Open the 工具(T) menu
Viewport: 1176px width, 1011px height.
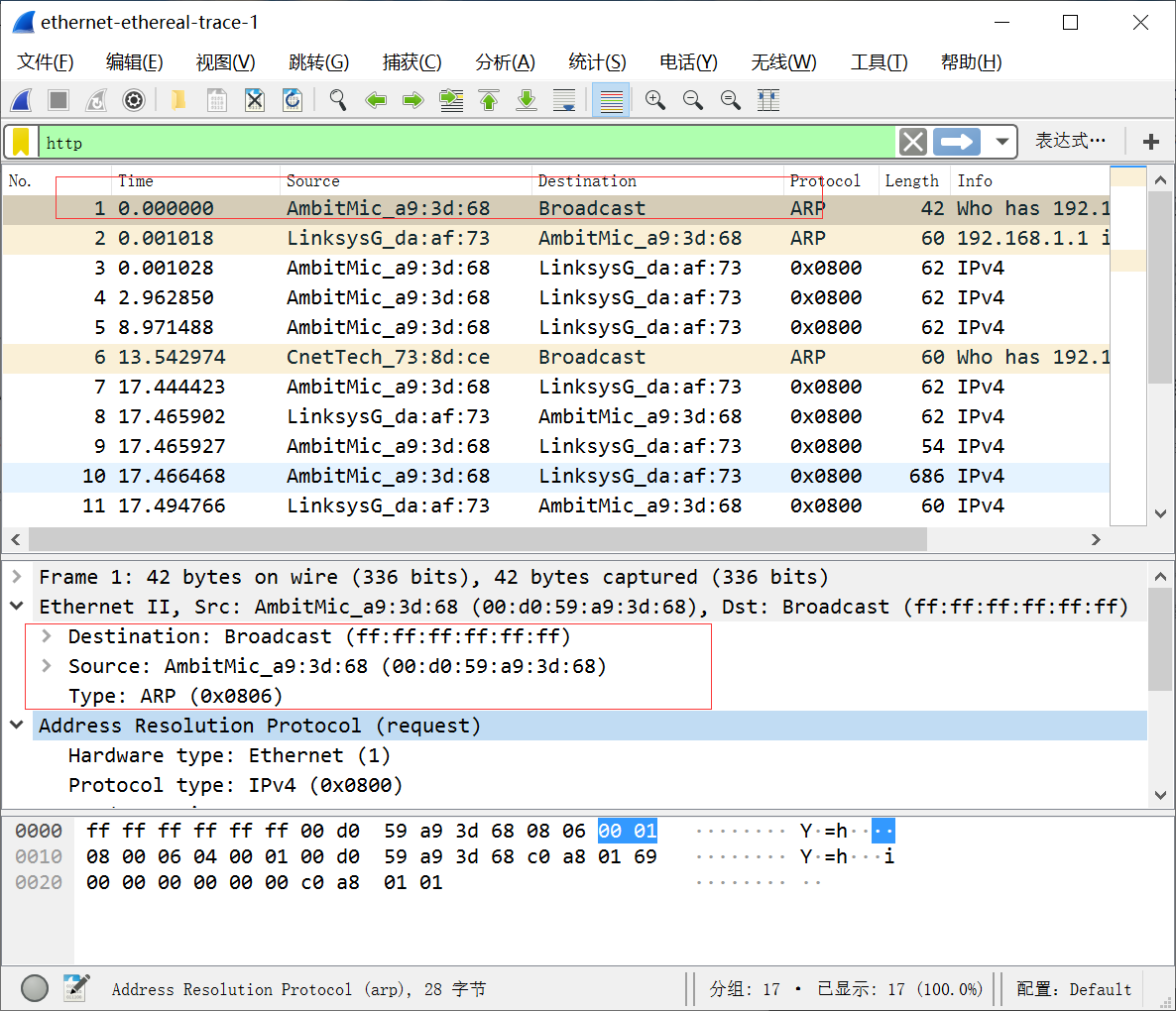tap(879, 62)
